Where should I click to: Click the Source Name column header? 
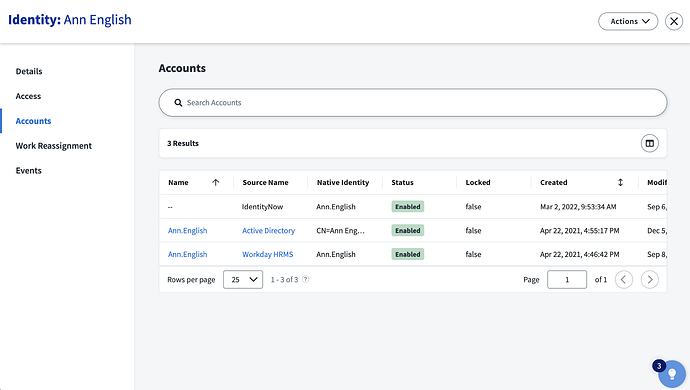(x=265, y=182)
